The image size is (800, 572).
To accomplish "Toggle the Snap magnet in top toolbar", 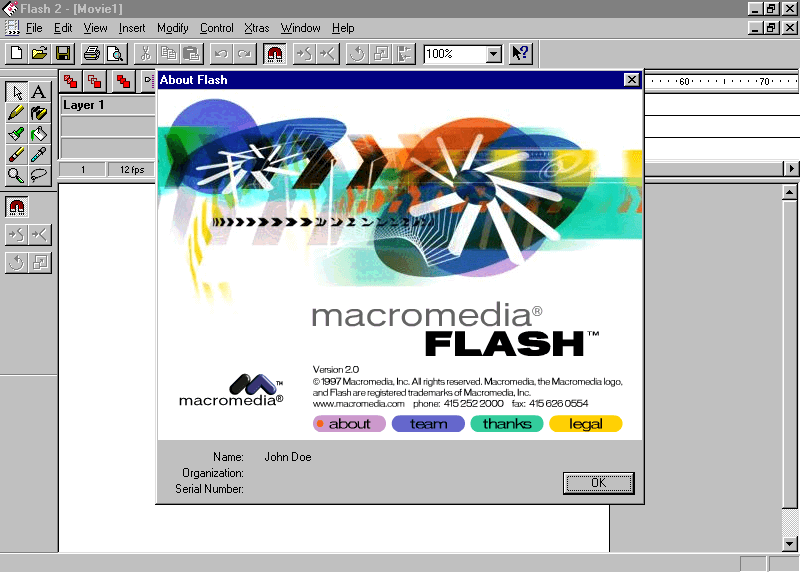I will click(275, 53).
